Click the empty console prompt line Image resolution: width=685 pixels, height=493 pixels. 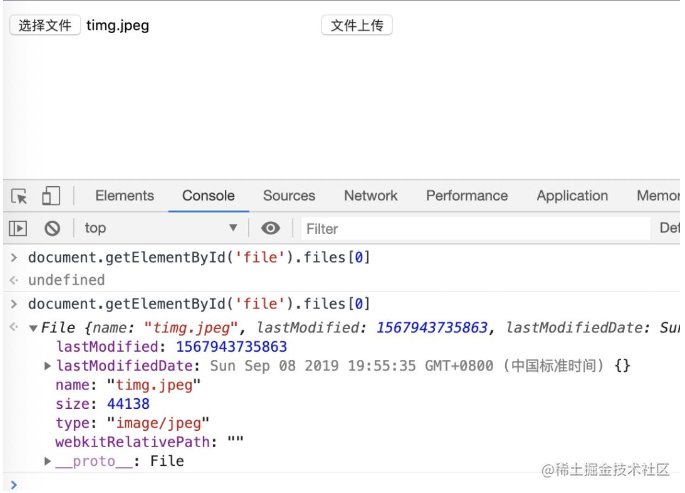341,484
